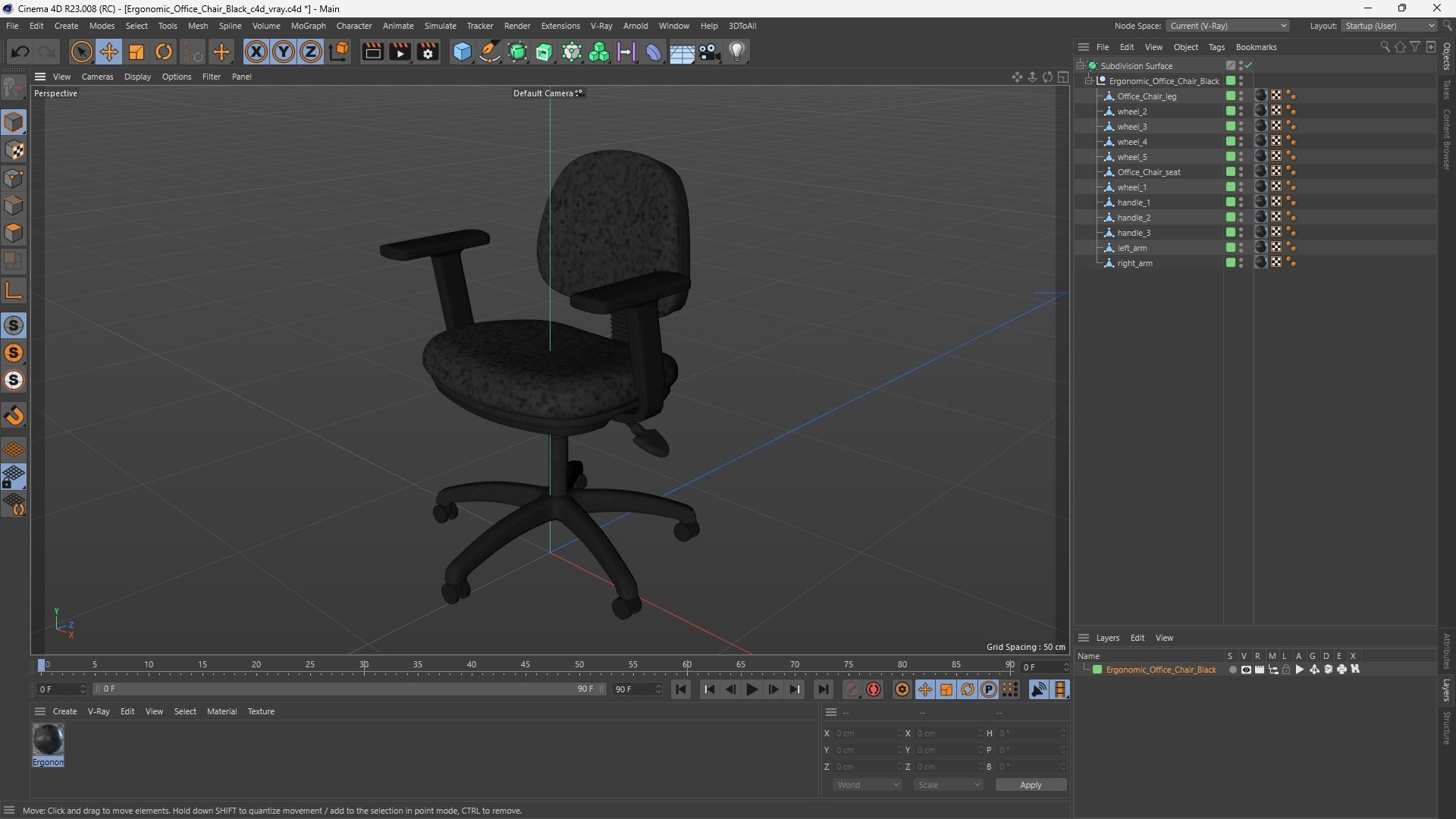Collapse the Subdivision Surface tree node
The image size is (1456, 819).
[x=1081, y=66]
